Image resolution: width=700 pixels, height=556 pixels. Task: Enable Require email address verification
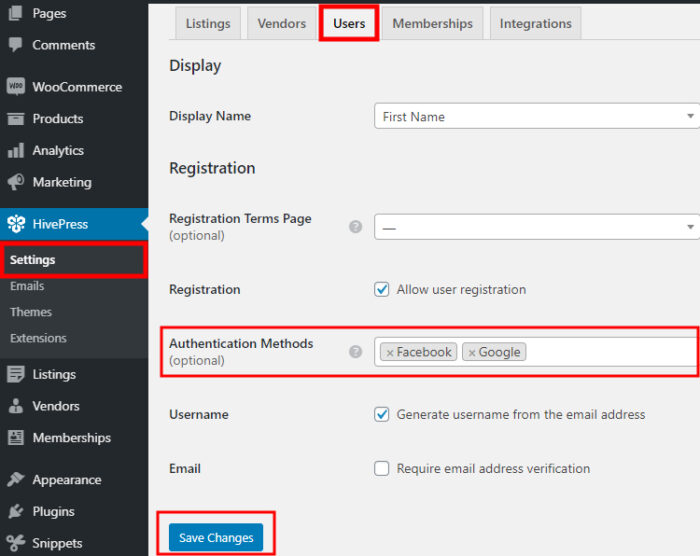click(382, 468)
